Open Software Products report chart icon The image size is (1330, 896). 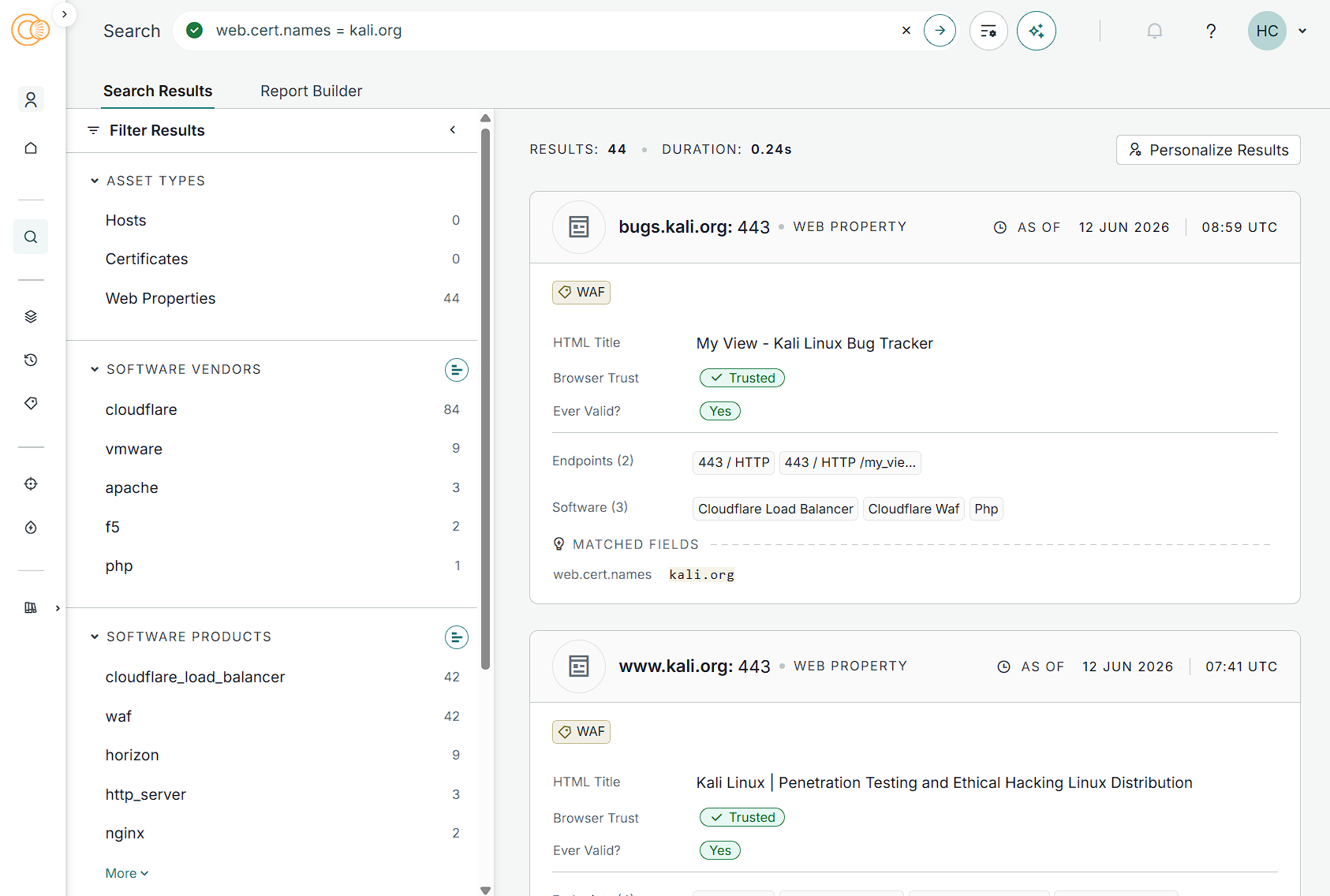point(456,637)
